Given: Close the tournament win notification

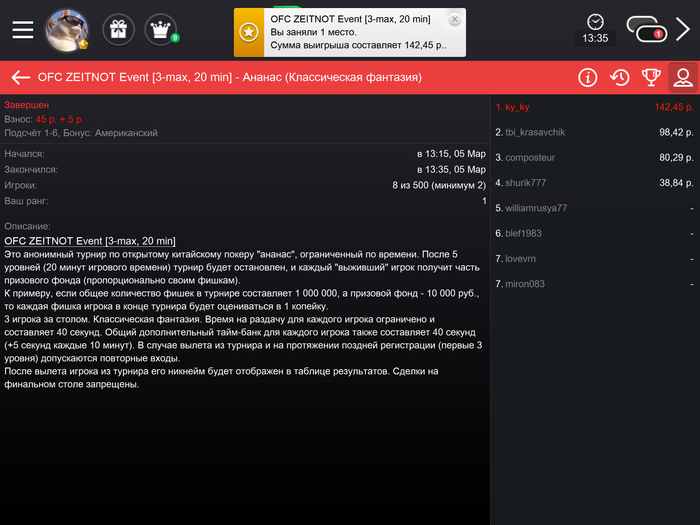Looking at the screenshot, I should (x=454, y=19).
